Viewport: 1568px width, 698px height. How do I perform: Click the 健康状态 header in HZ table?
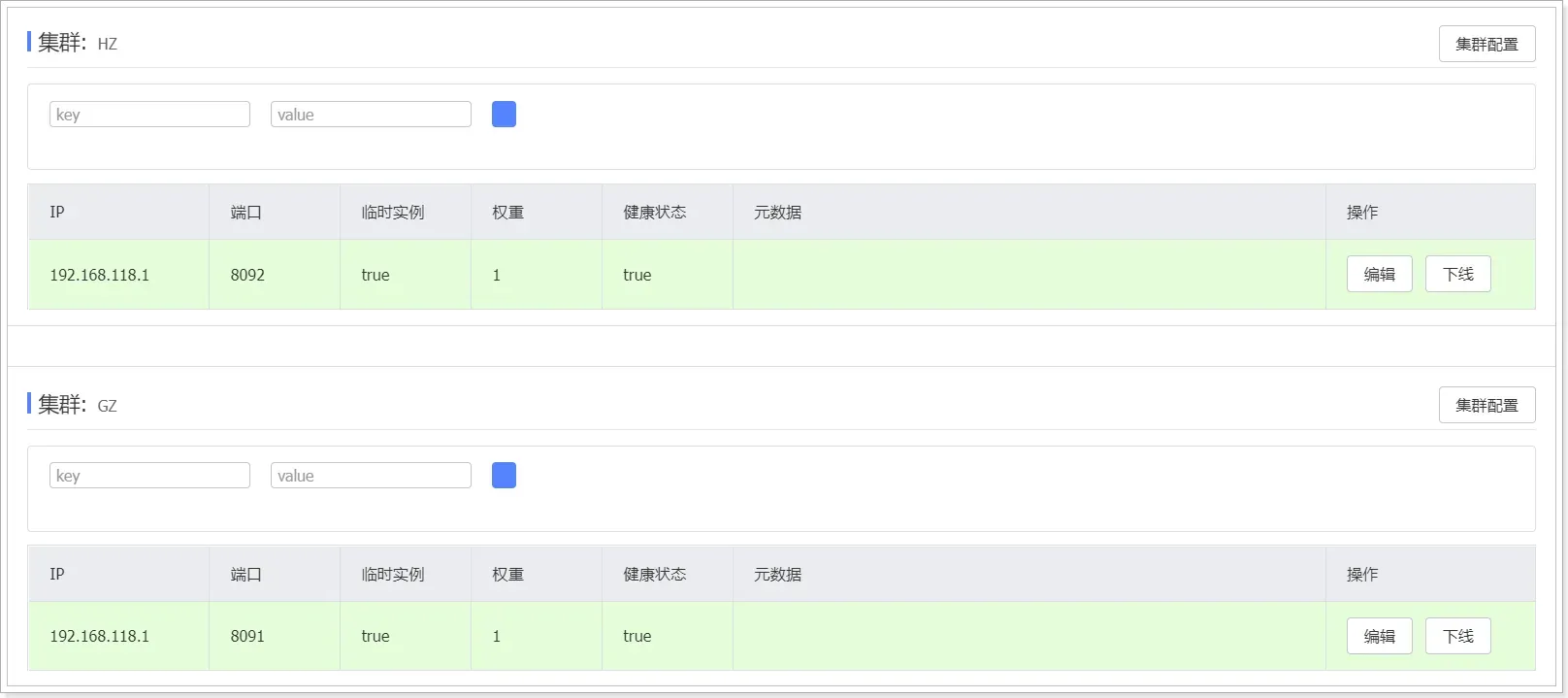click(x=655, y=213)
